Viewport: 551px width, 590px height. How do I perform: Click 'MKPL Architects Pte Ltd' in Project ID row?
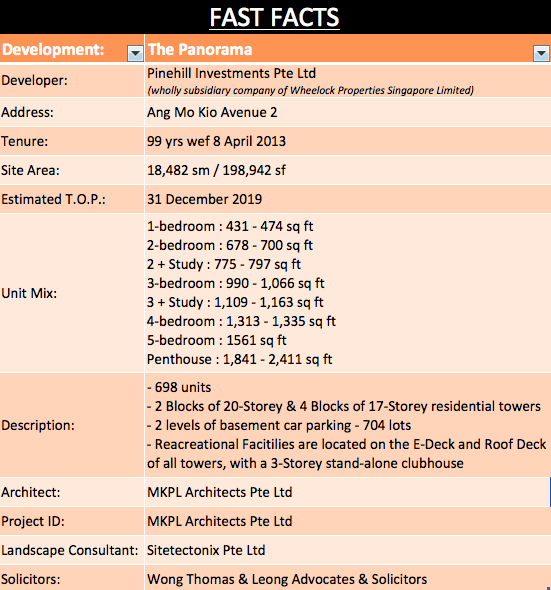click(x=220, y=521)
